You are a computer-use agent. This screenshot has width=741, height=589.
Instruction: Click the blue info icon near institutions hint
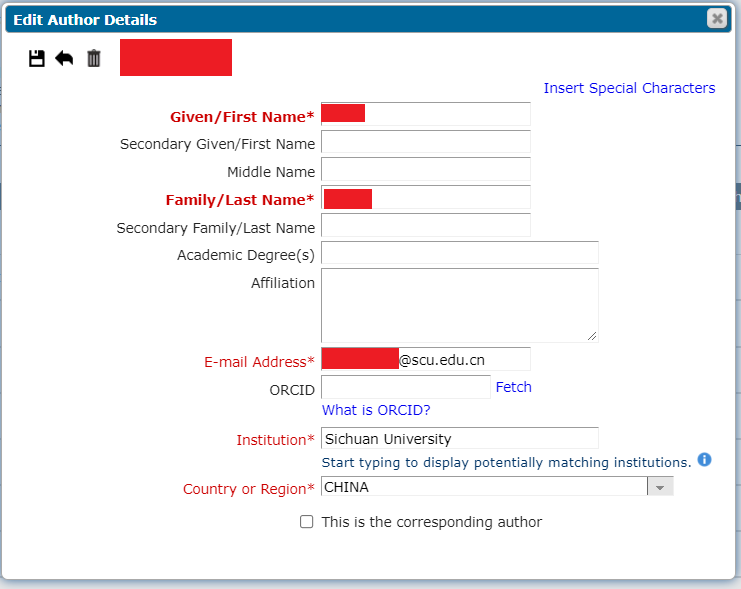704,460
